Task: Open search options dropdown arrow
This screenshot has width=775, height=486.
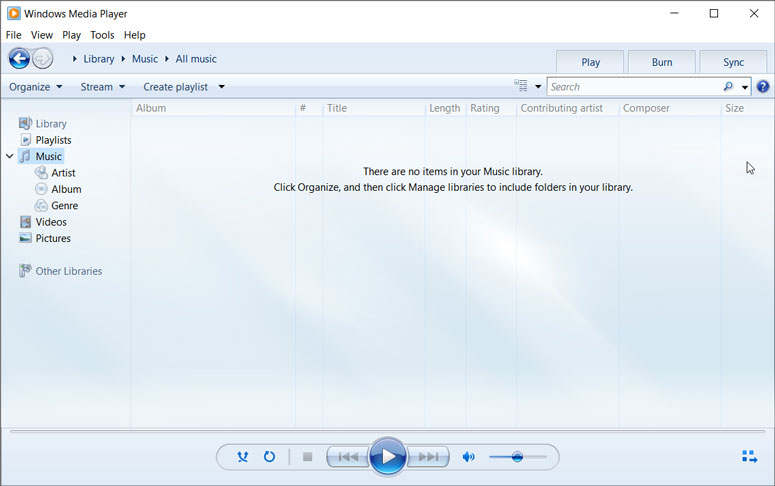Action: coord(744,87)
